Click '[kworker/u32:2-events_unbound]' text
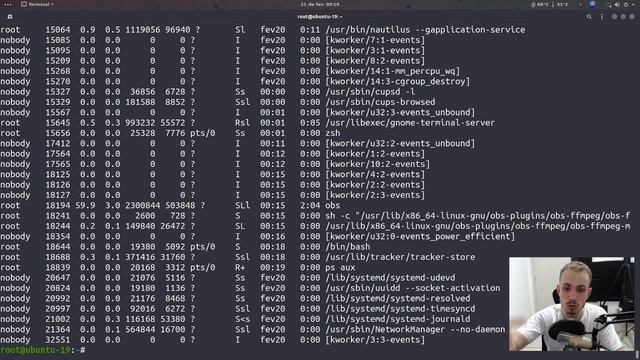 pos(400,143)
